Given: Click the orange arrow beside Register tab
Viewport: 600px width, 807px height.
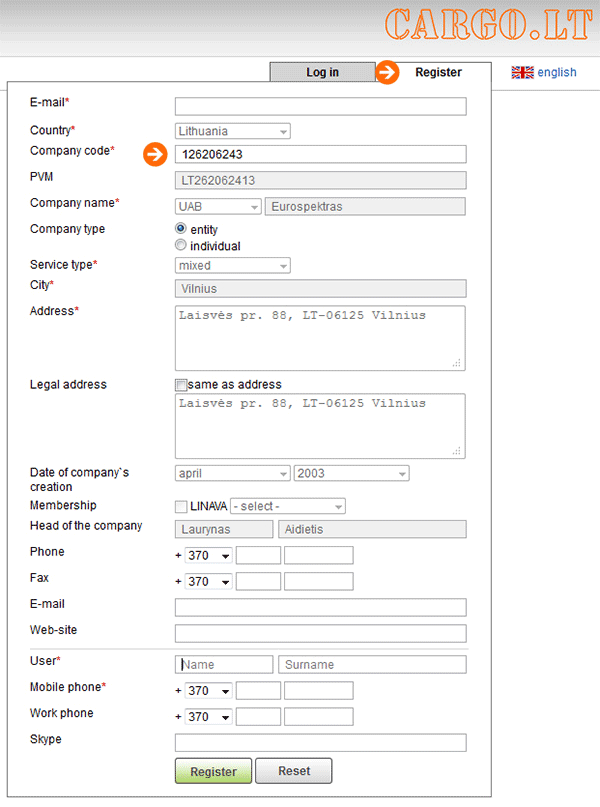Looking at the screenshot, I should click(387, 72).
